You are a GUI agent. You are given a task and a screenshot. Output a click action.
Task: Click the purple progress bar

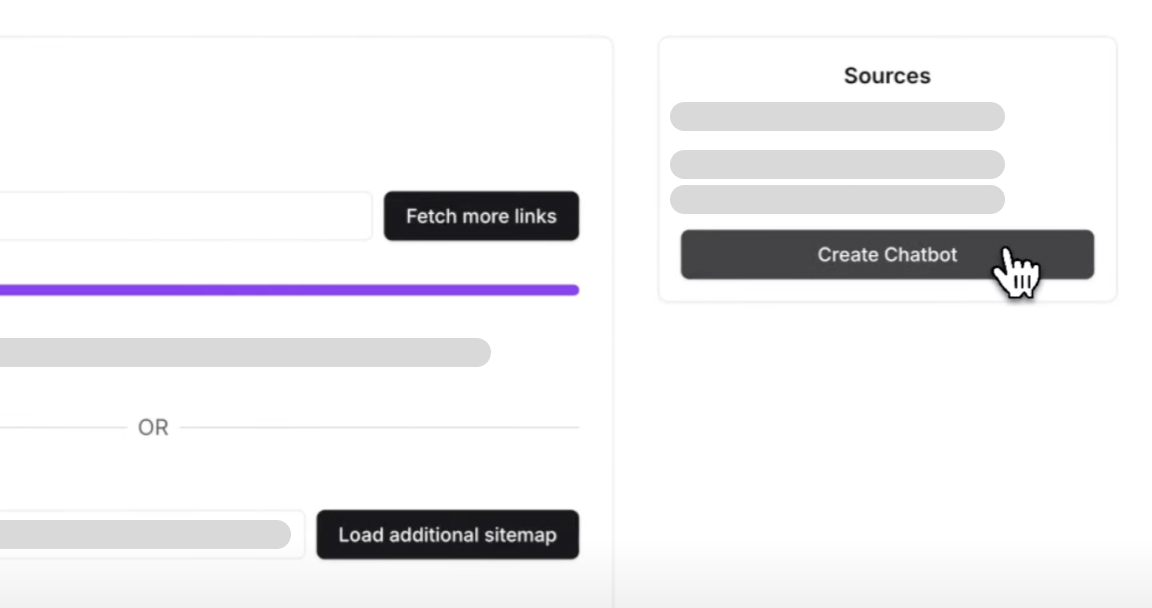pos(288,290)
